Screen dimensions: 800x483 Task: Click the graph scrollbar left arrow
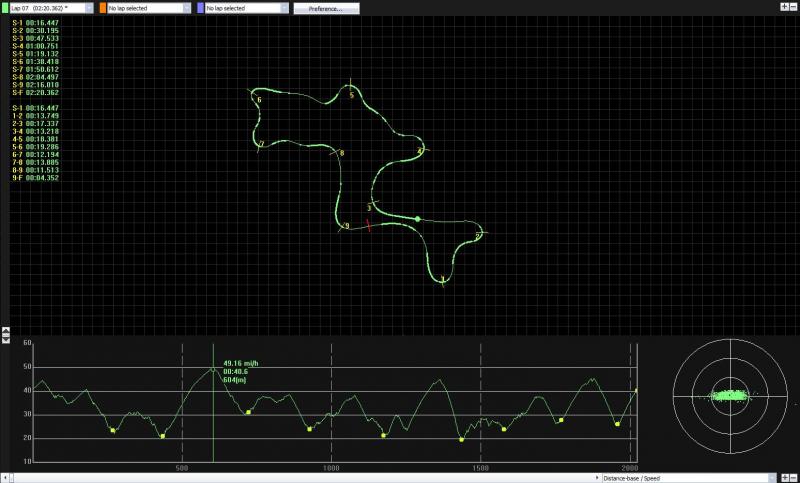click(5, 478)
